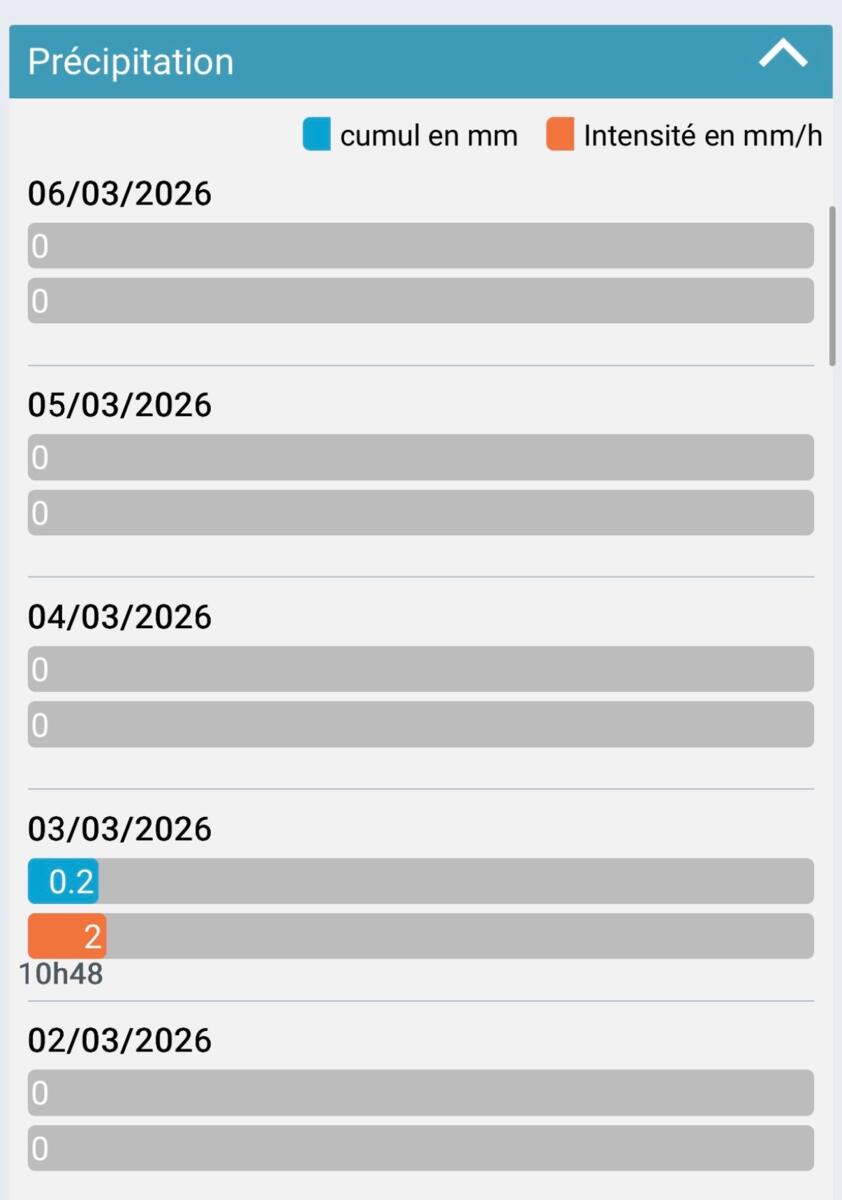The width and height of the screenshot is (842, 1200).
Task: Click the 05/03/2026 cumul bar
Action: [x=420, y=457]
